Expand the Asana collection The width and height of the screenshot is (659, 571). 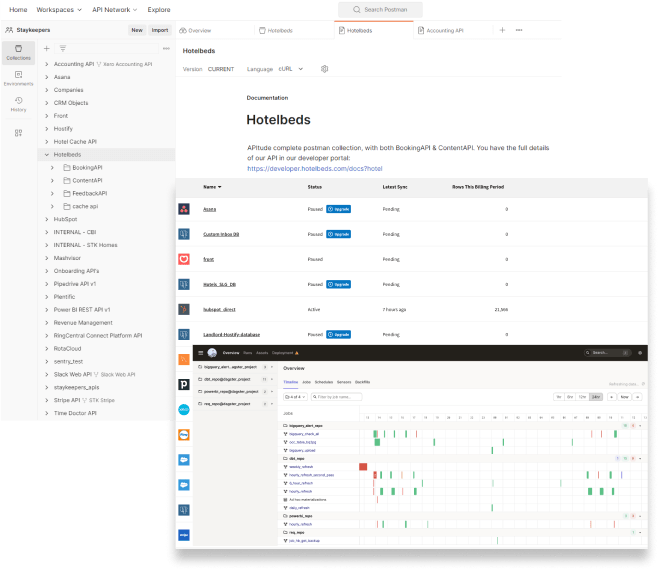click(47, 77)
